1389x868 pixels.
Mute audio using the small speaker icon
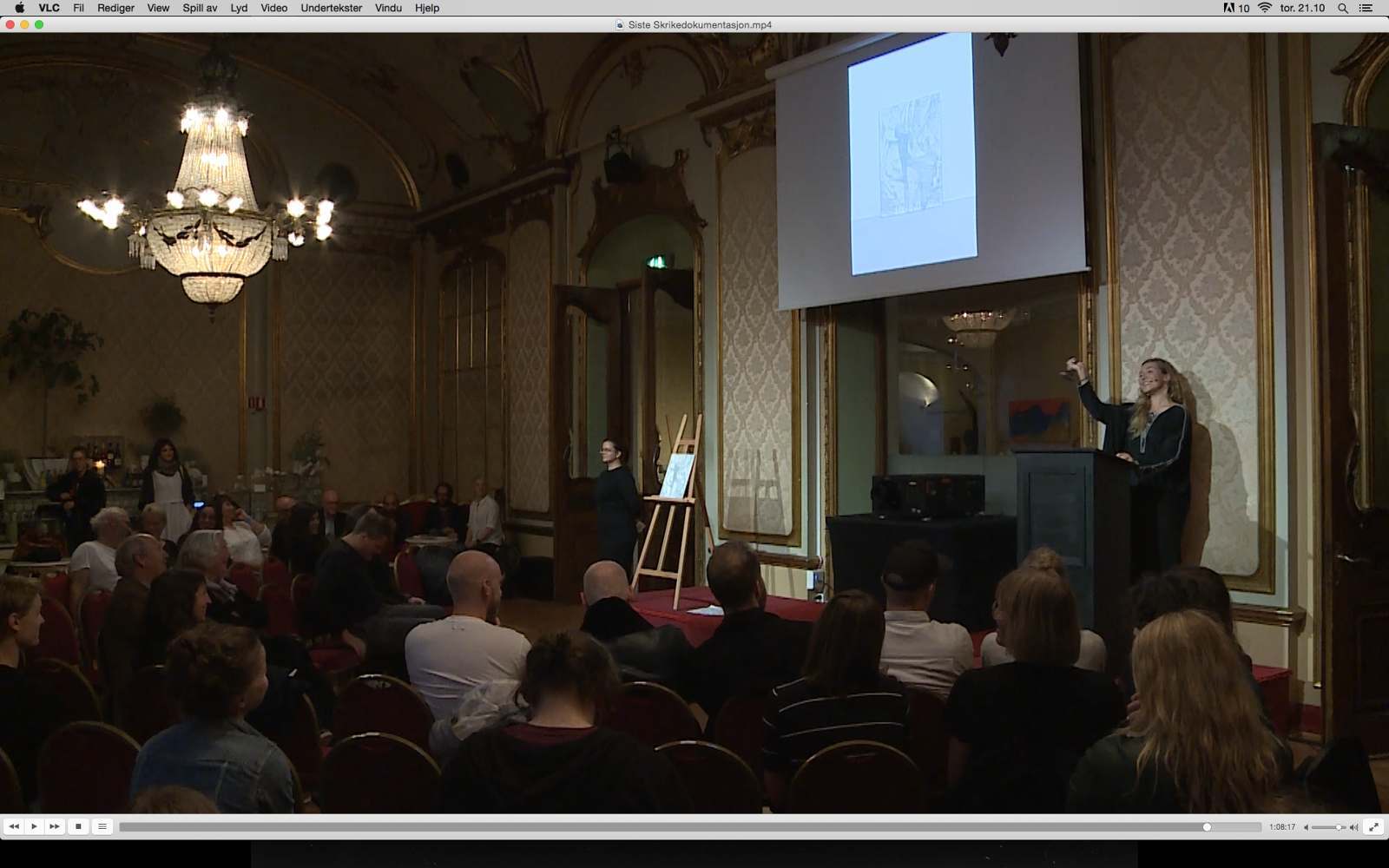[x=1307, y=827]
